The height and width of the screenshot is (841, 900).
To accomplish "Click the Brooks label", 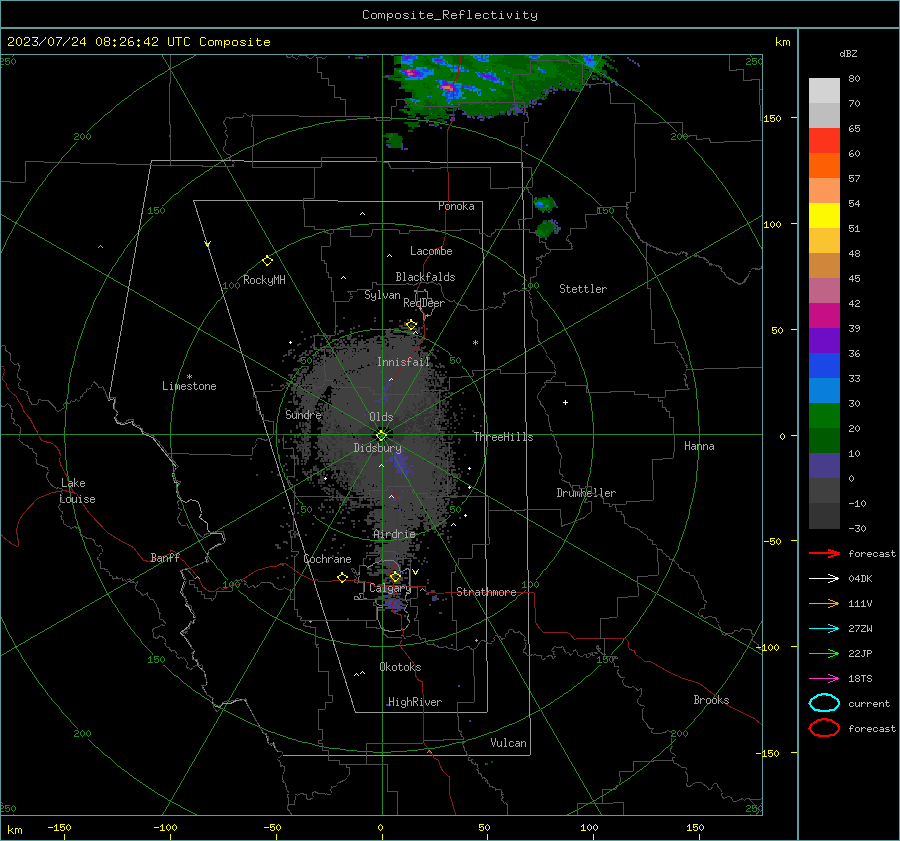I will (711, 700).
